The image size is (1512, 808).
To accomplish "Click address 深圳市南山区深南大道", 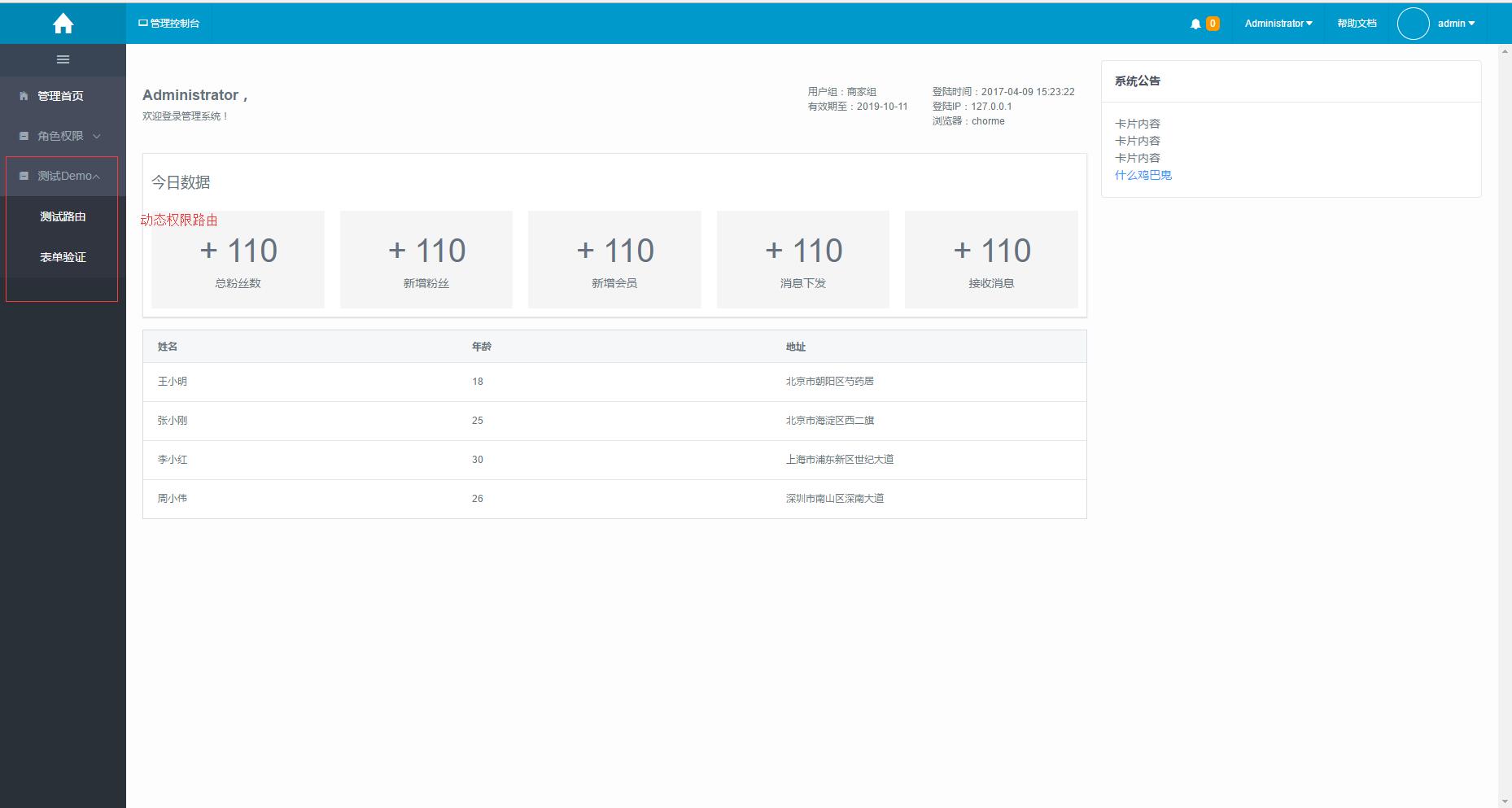I will 835,499.
